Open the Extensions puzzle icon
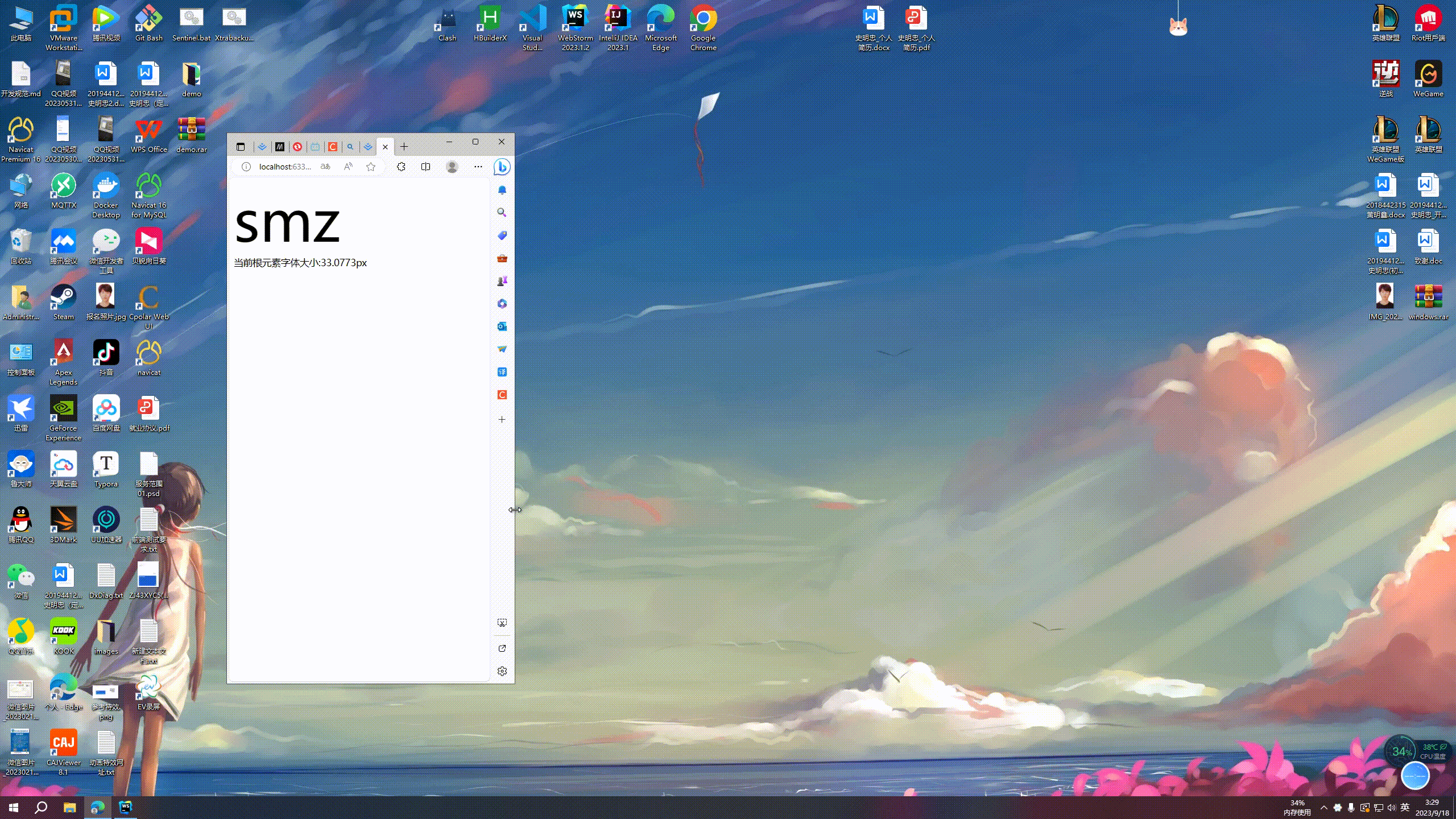1456x819 pixels. [401, 167]
